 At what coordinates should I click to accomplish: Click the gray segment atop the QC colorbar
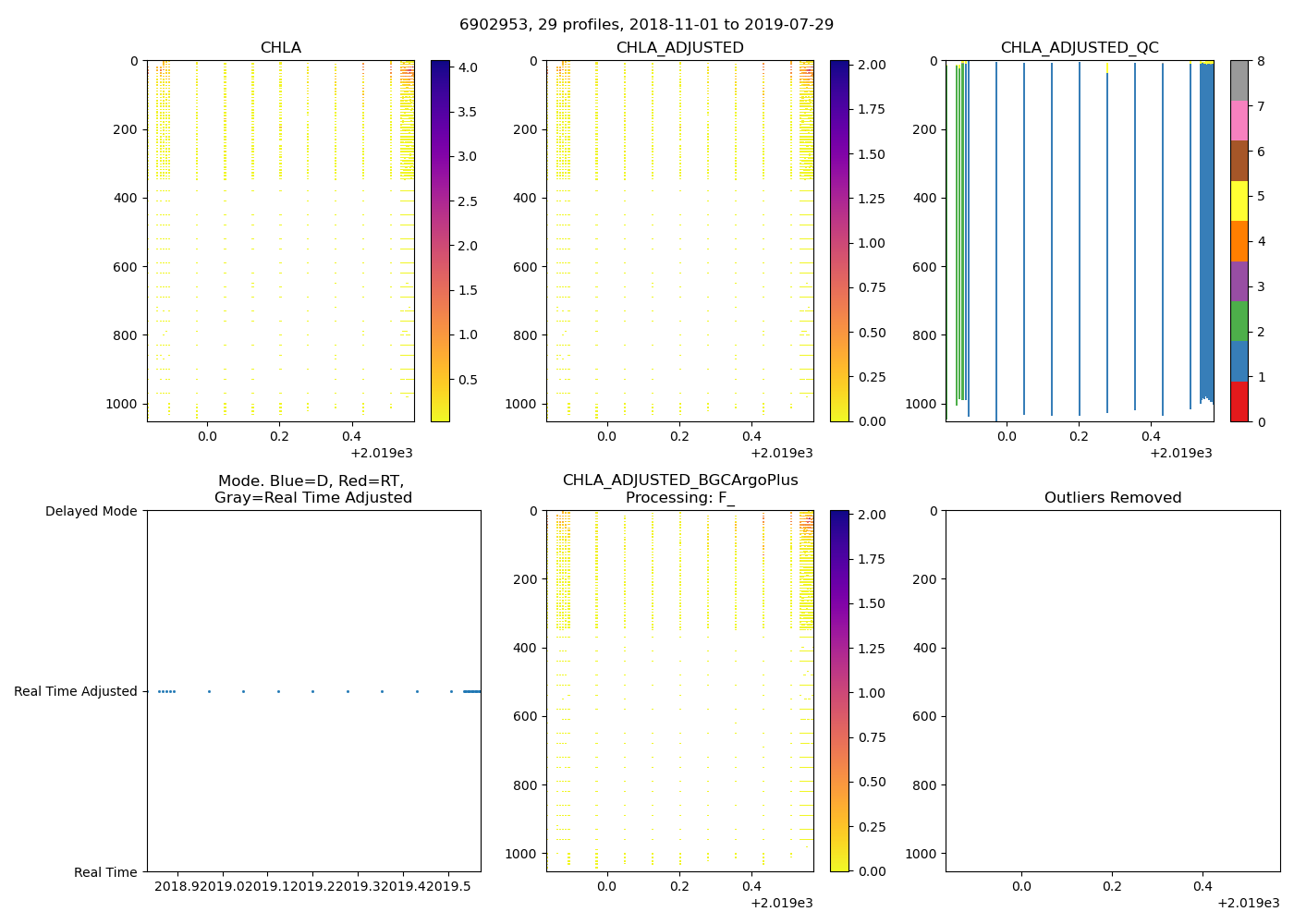click(x=1239, y=80)
